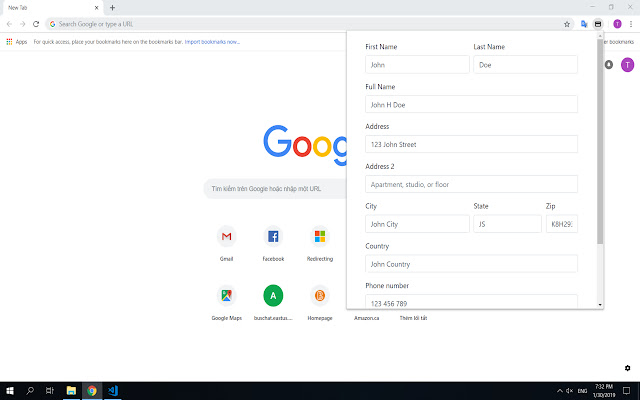
Task: Open the Gmail shortcut tile
Action: coord(227,243)
